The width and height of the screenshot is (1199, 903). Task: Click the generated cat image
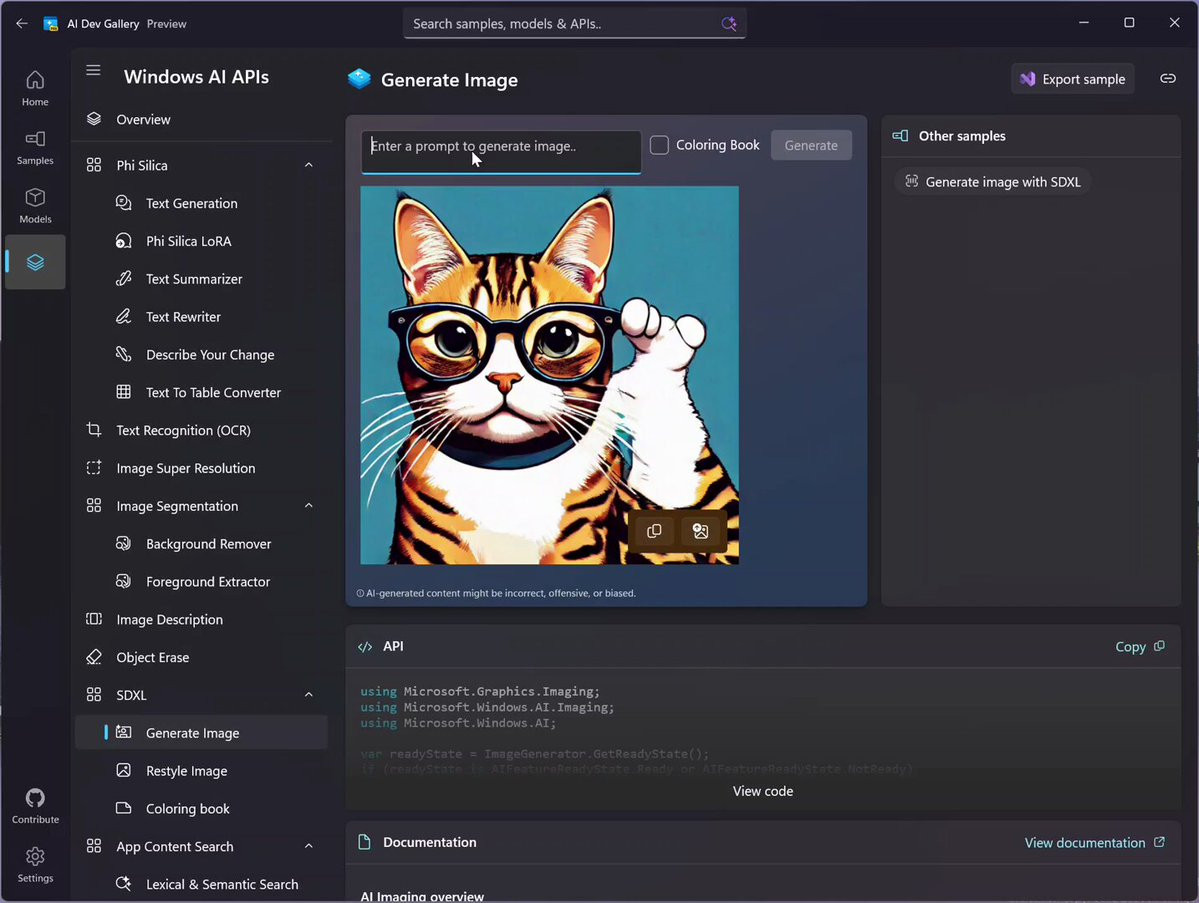coord(549,375)
